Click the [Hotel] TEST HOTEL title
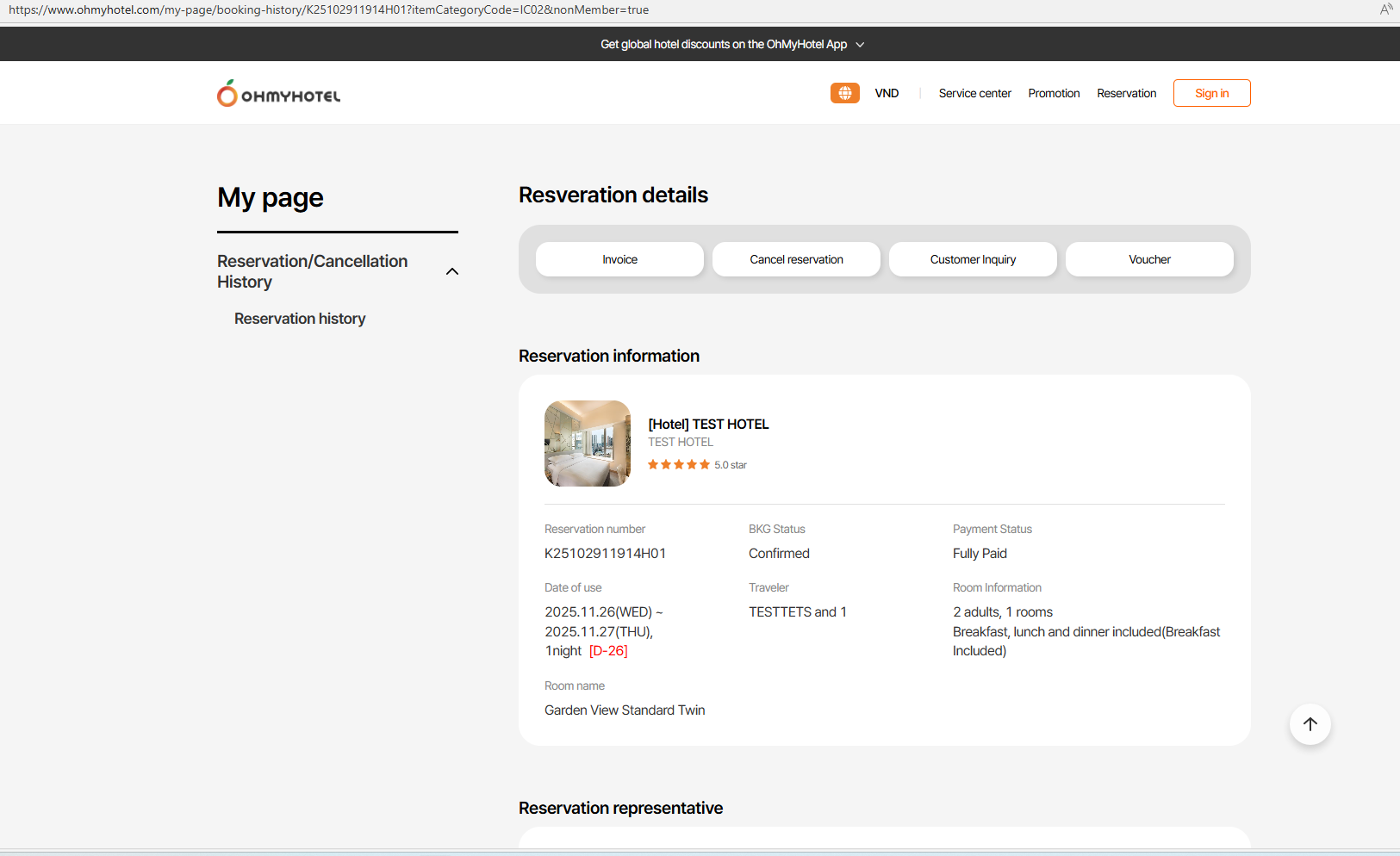 point(708,424)
